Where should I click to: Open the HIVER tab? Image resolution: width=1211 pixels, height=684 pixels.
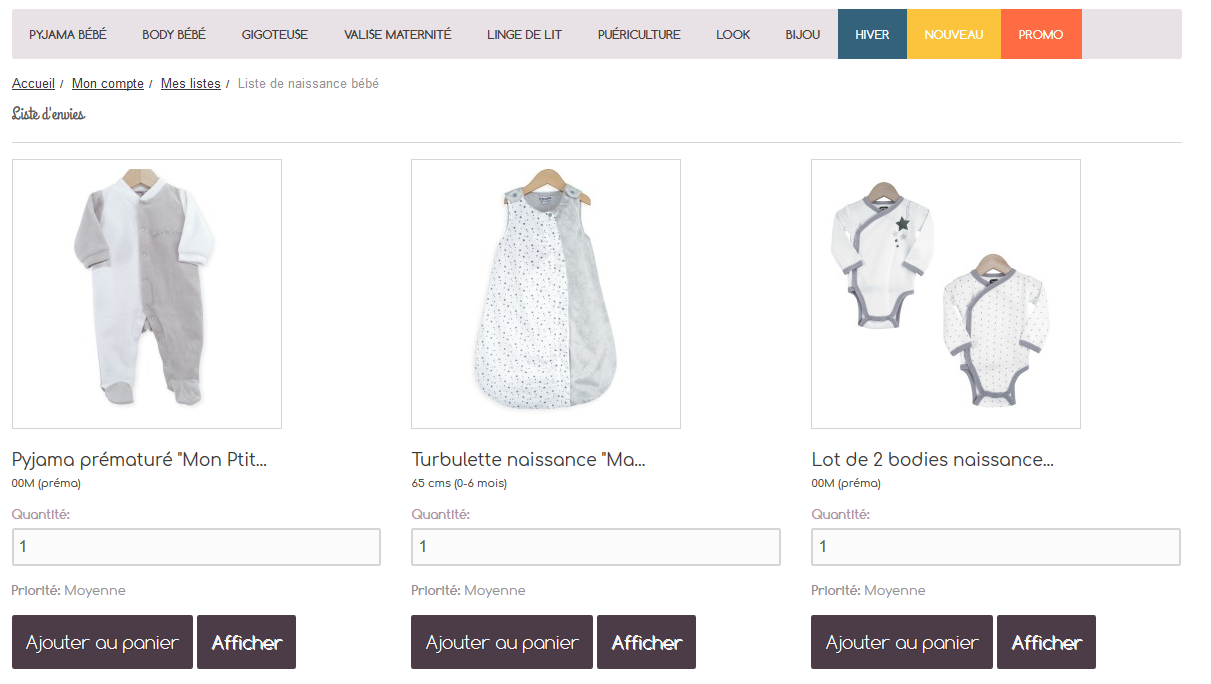click(872, 34)
